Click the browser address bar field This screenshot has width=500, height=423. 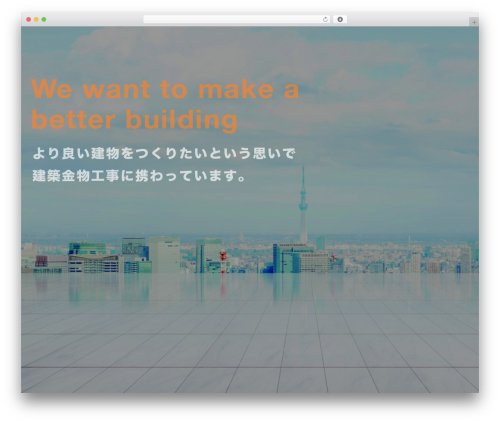click(x=237, y=20)
